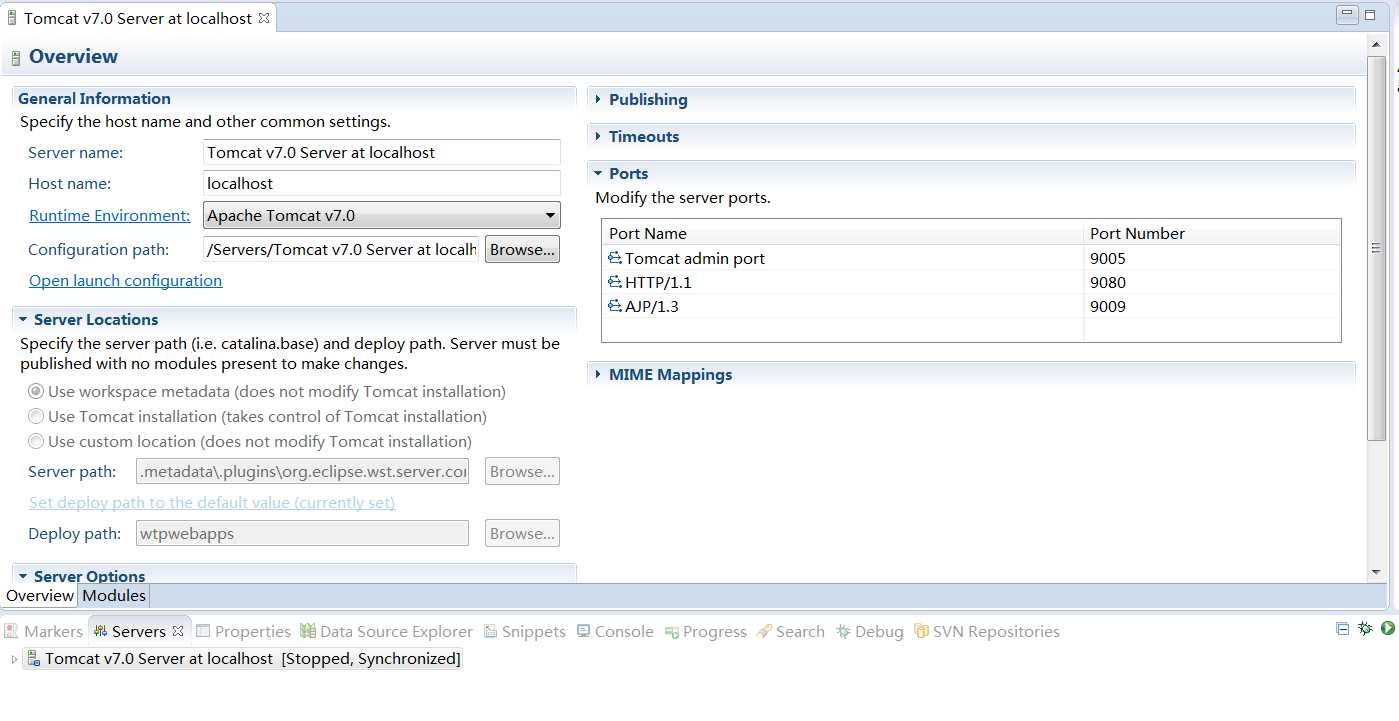This screenshot has height=721, width=1399.
Task: Open the Console view tab
Action: tap(615, 631)
